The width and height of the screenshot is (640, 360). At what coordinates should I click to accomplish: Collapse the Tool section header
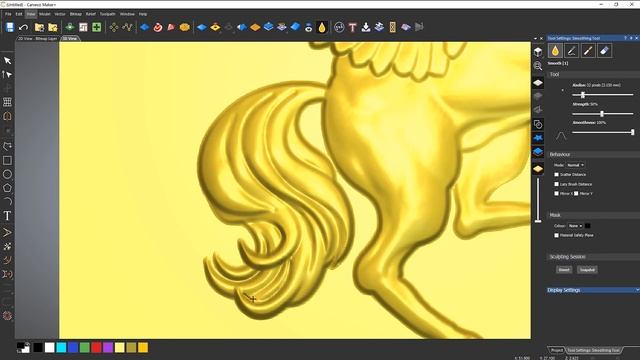point(593,74)
